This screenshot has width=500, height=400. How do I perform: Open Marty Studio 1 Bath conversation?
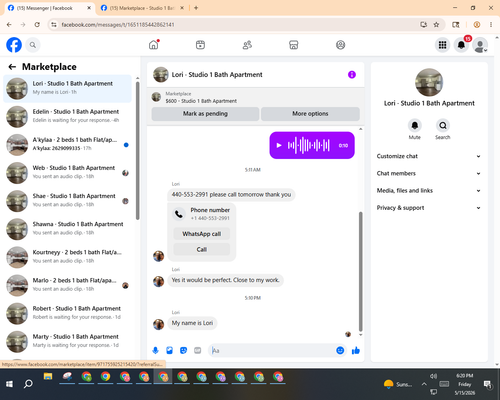[x=67, y=341]
